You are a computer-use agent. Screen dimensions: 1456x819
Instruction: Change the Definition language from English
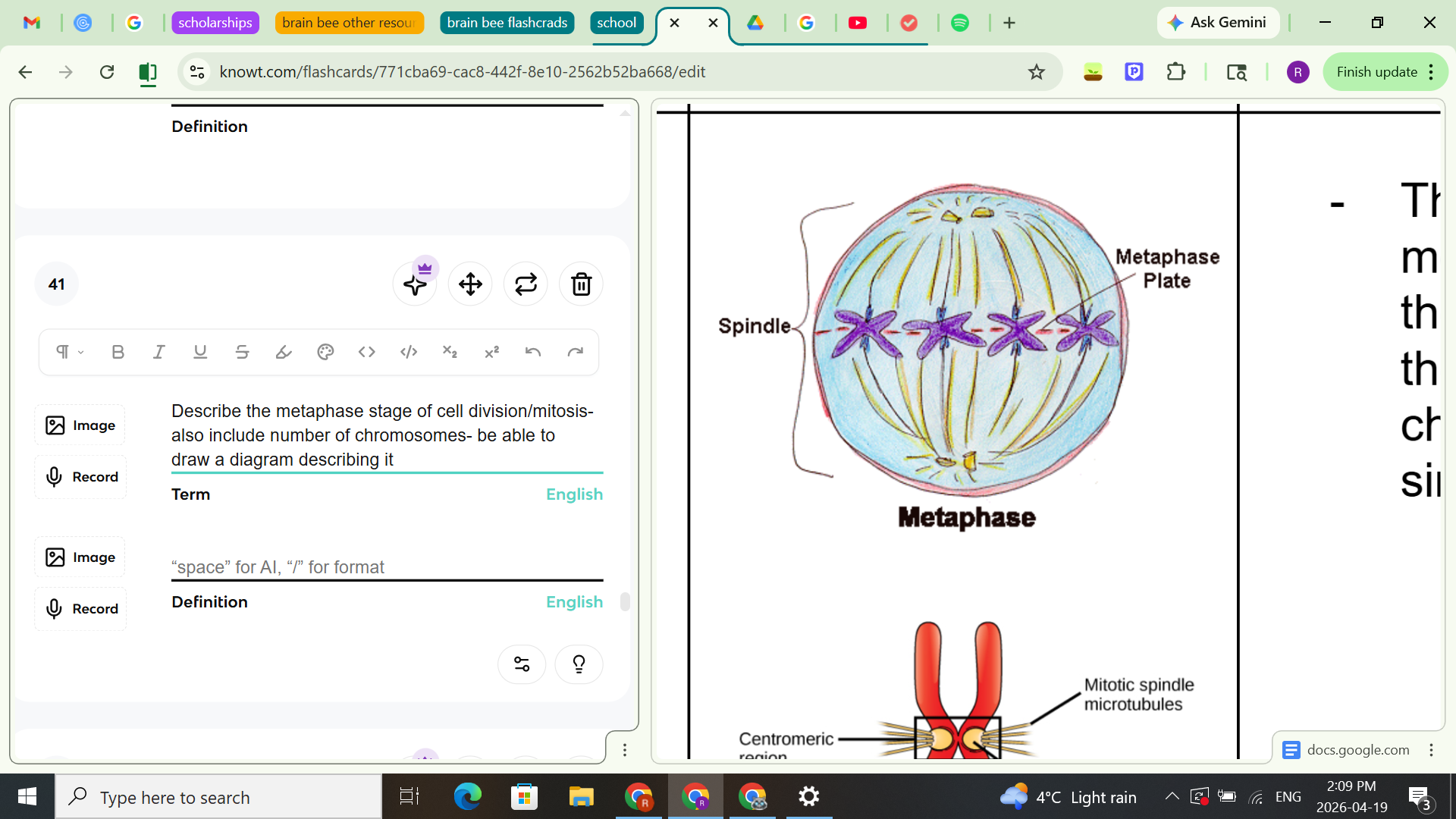[574, 601]
